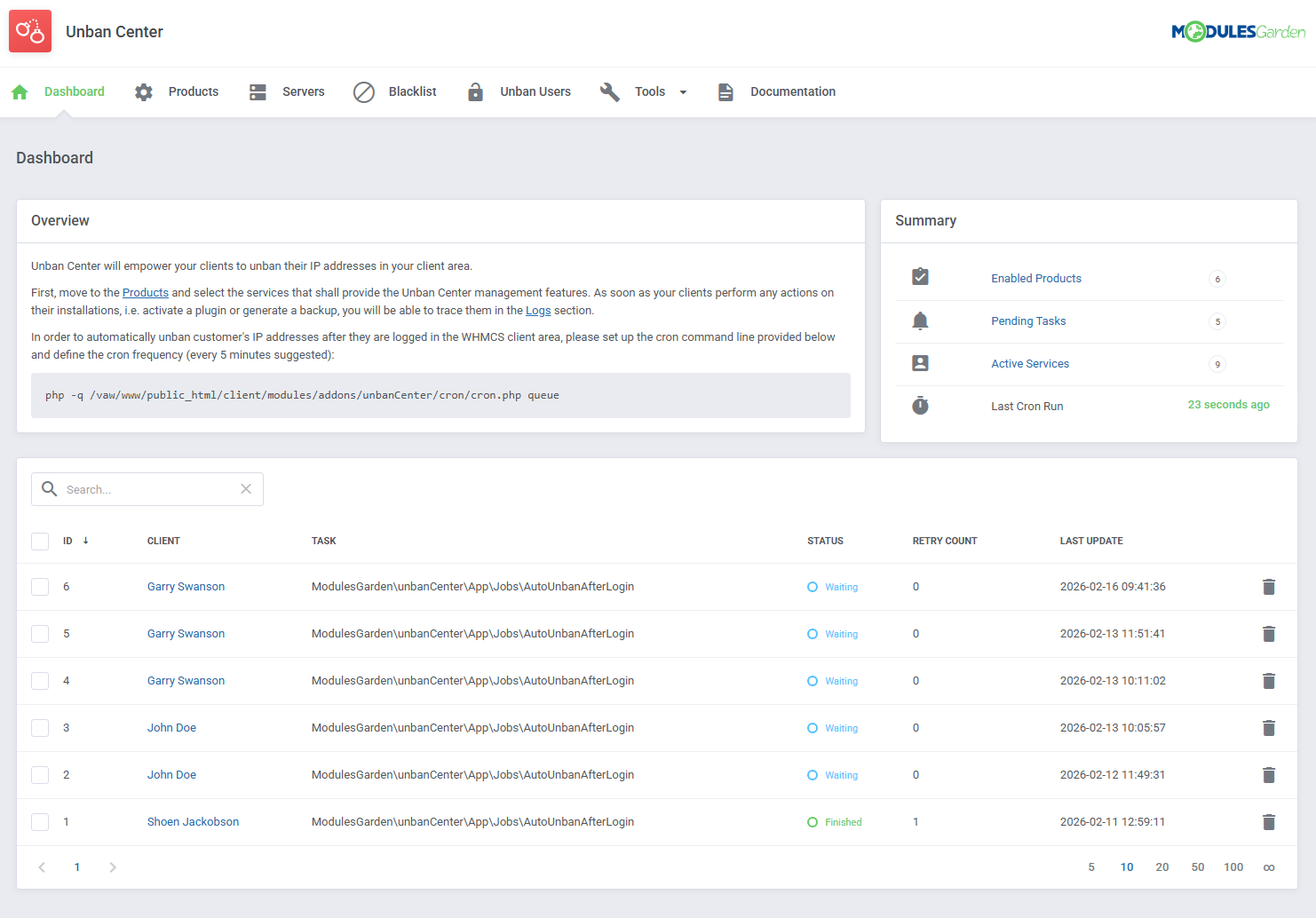Follow the Logs link in overview text
The width and height of the screenshot is (1316, 918).
pyautogui.click(x=538, y=311)
